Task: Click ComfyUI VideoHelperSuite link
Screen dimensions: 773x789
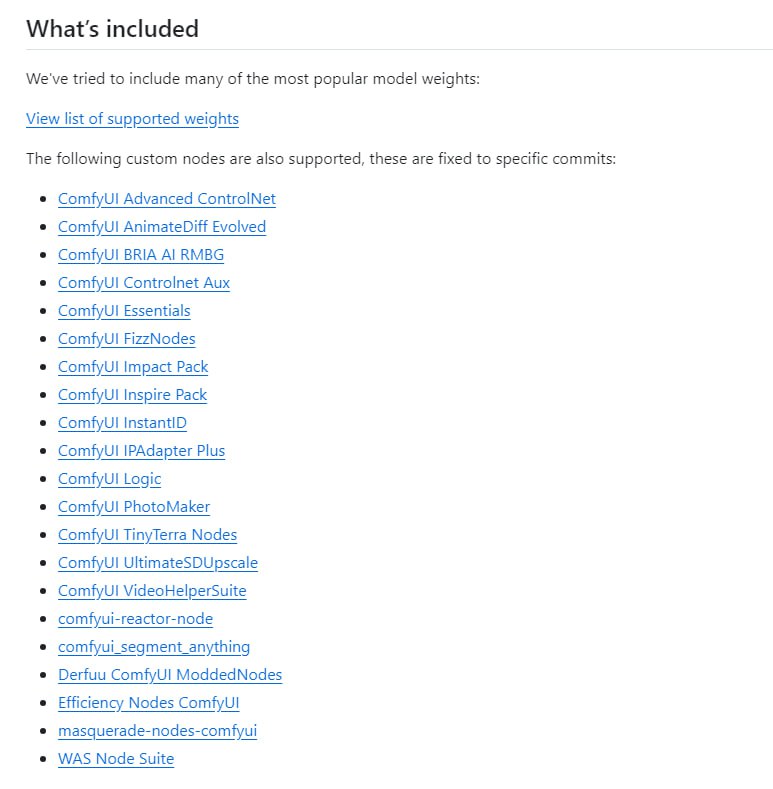Action: click(x=152, y=591)
